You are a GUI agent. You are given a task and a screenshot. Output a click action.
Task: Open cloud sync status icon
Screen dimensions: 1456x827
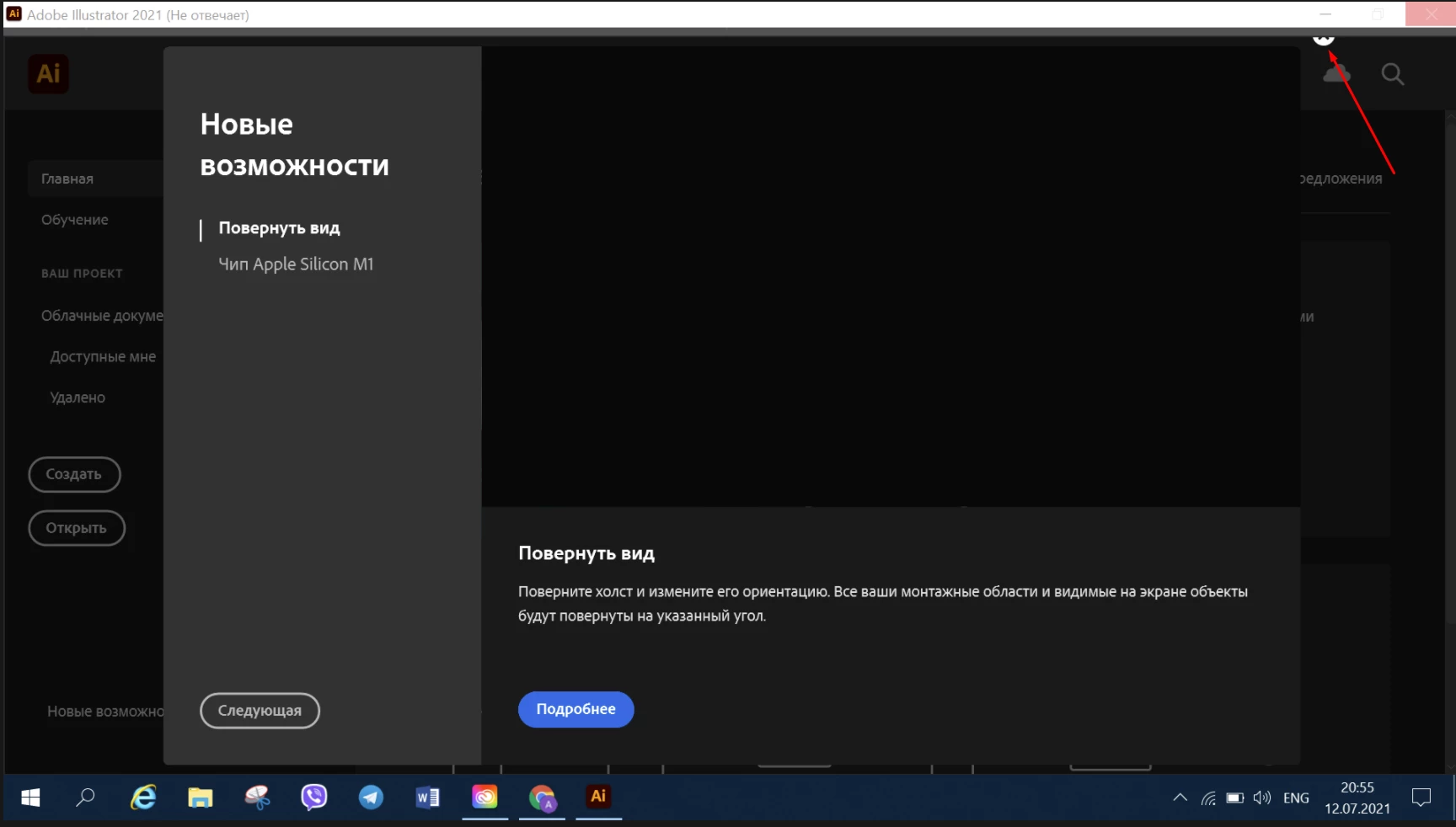click(x=1336, y=74)
